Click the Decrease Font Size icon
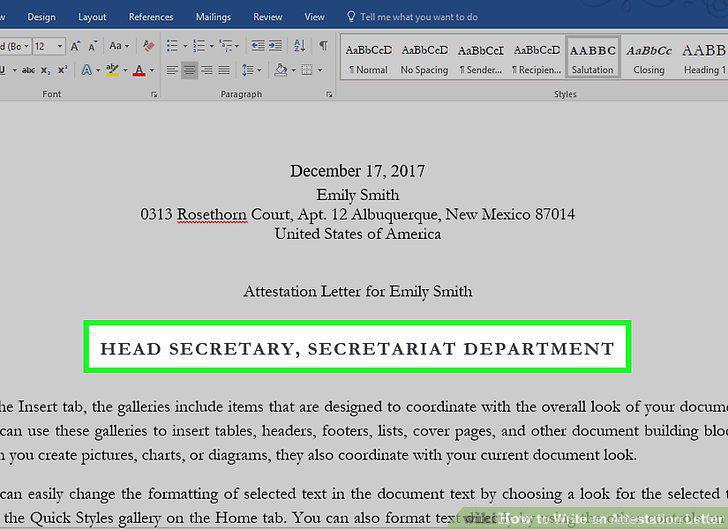The height and width of the screenshot is (529, 728). [x=92, y=46]
